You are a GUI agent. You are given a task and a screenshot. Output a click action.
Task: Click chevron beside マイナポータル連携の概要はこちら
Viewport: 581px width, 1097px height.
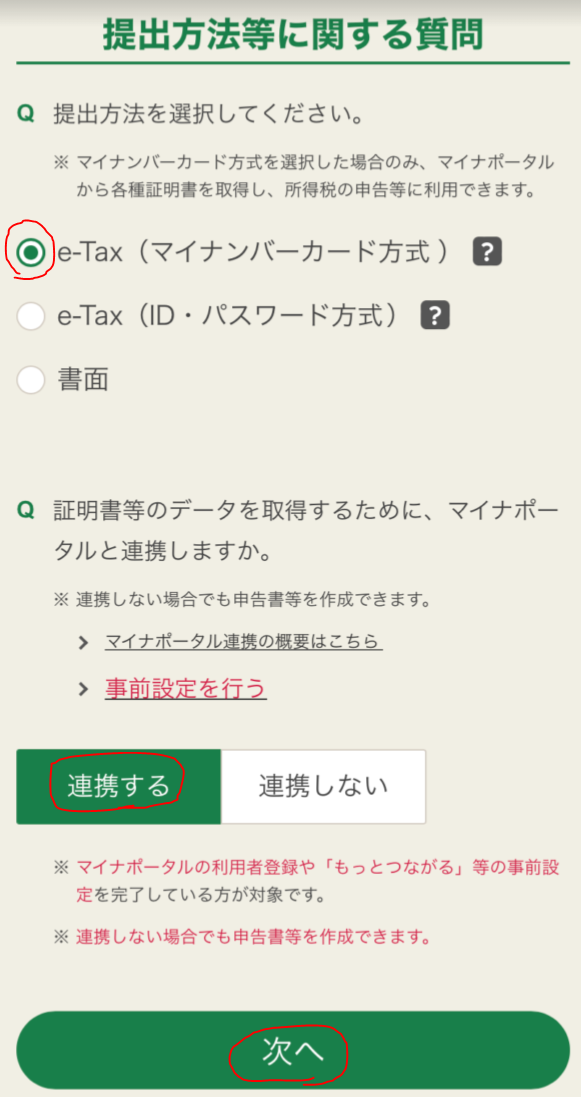[x=83, y=642]
